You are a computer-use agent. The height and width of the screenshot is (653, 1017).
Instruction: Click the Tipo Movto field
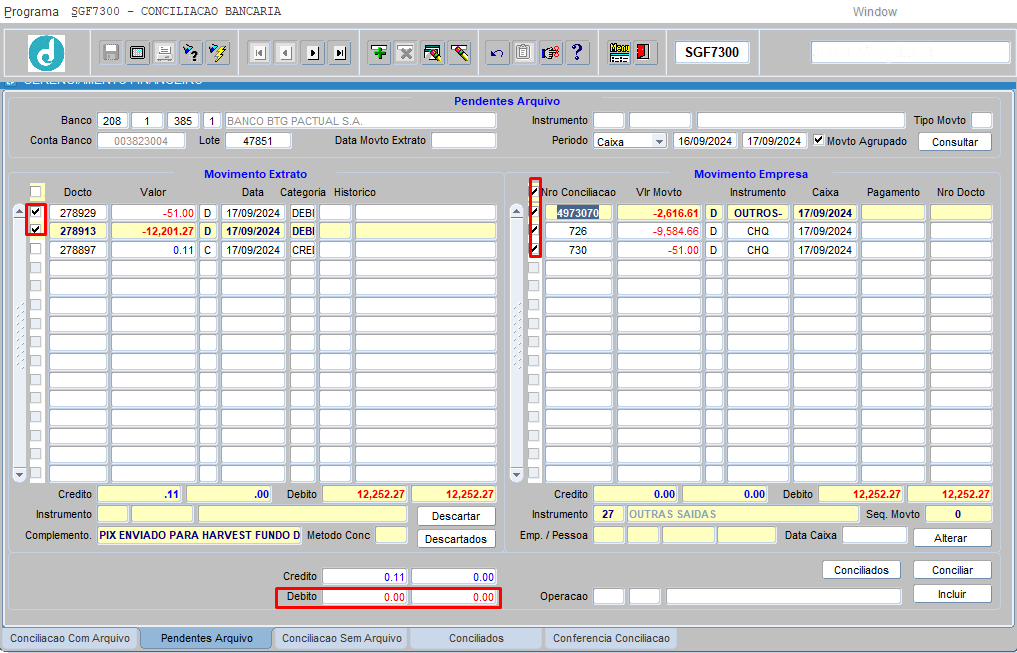coord(981,121)
